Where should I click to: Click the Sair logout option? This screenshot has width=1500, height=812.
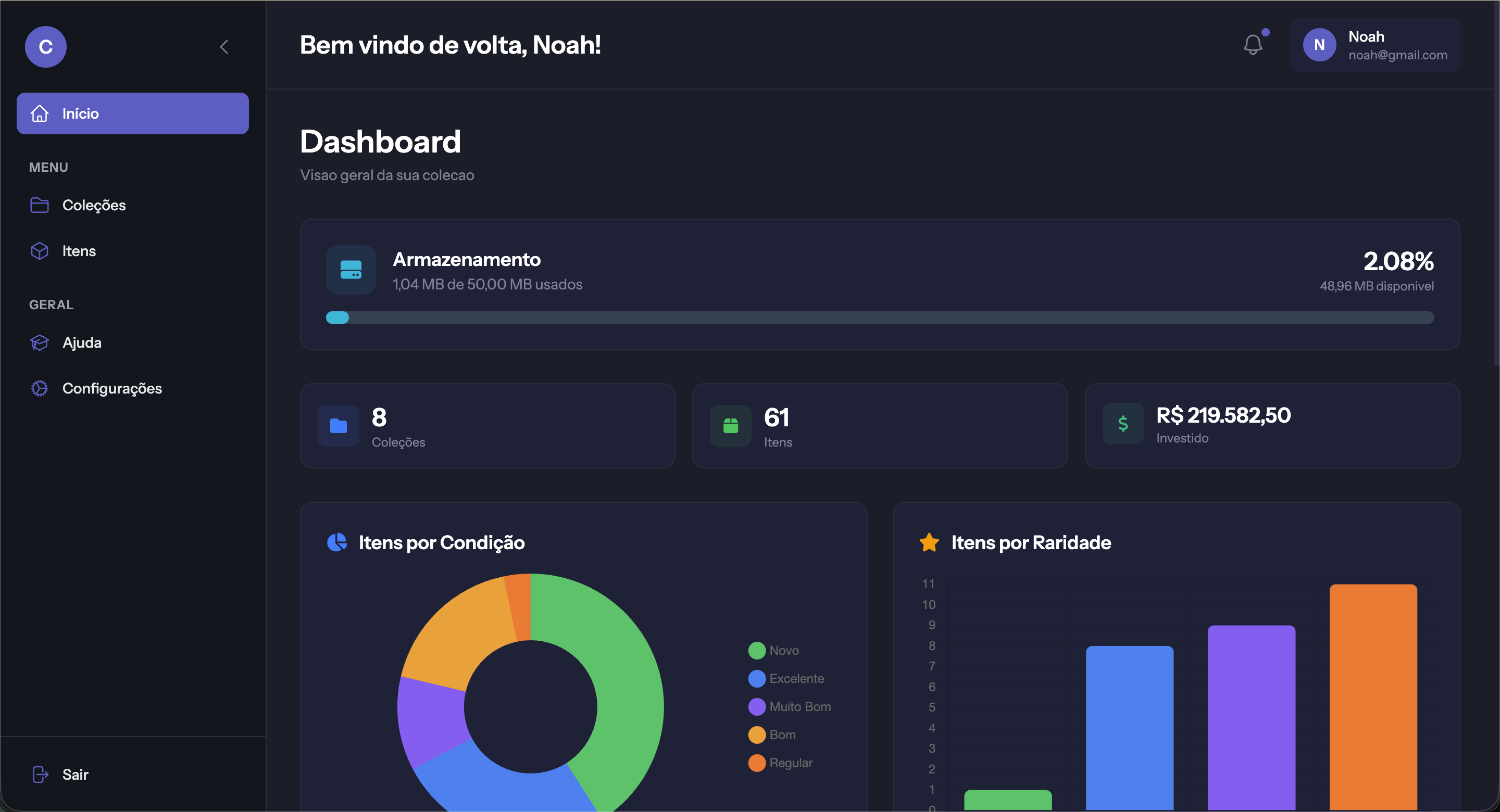click(x=75, y=774)
